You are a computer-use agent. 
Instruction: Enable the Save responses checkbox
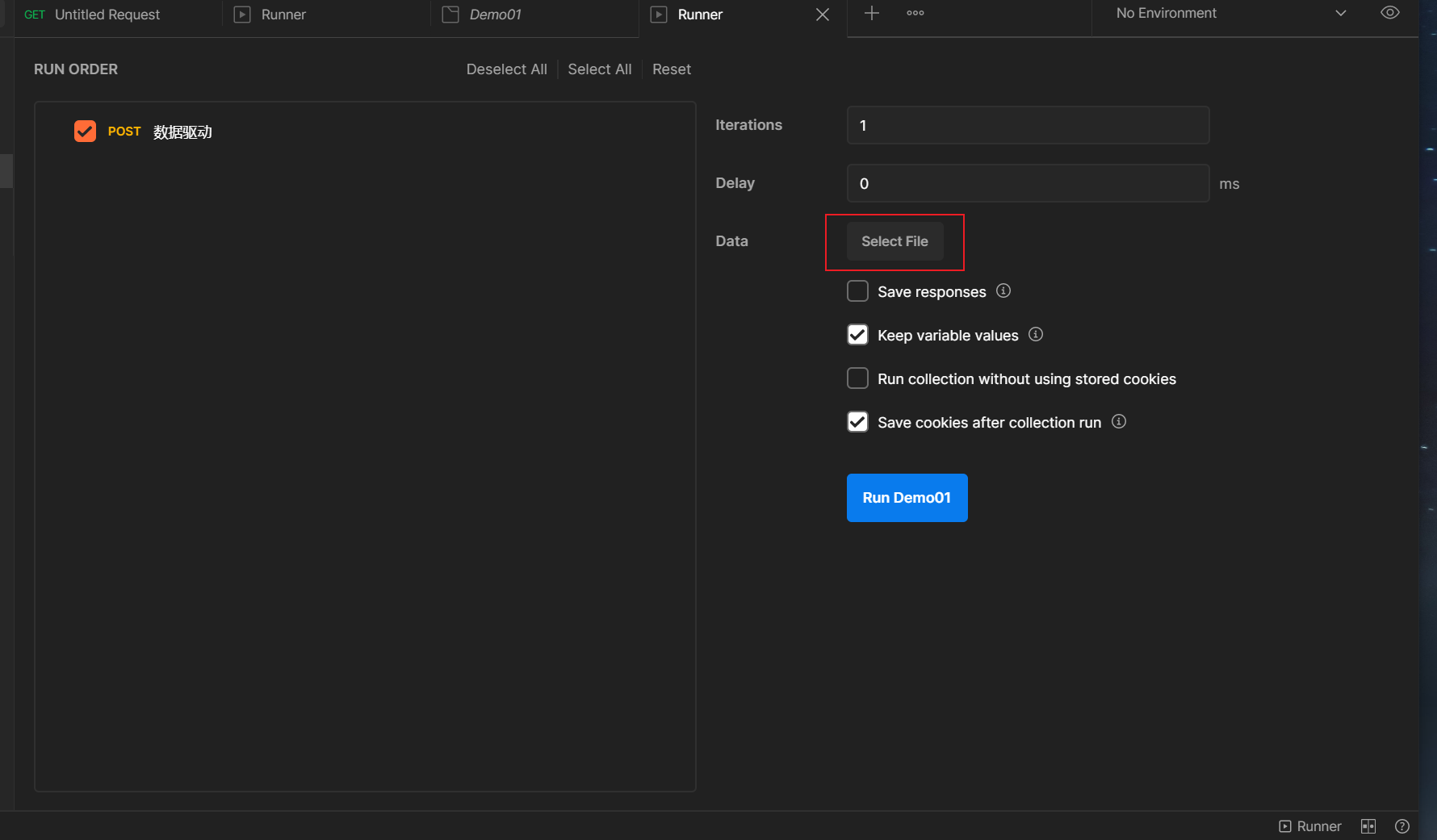coord(857,291)
